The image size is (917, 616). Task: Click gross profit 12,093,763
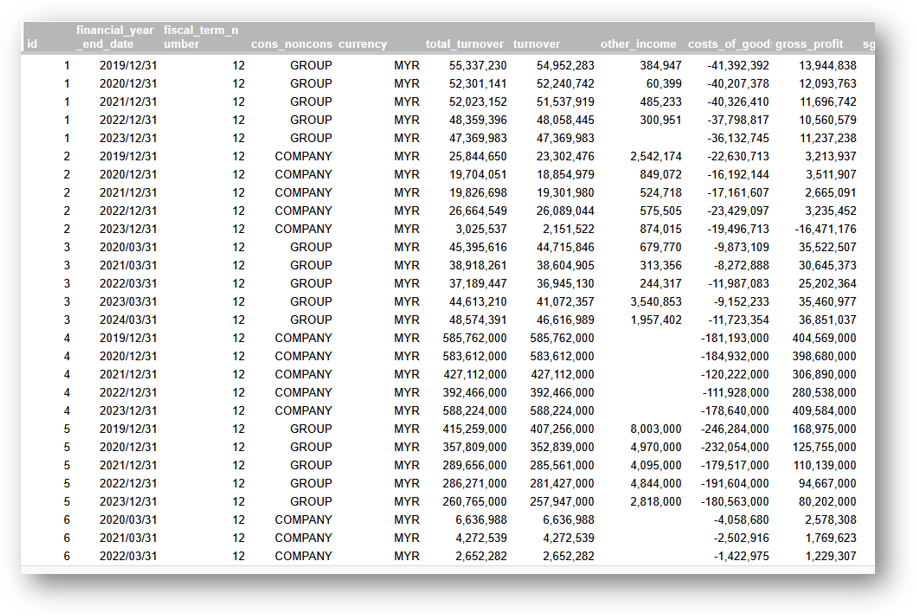828,84
